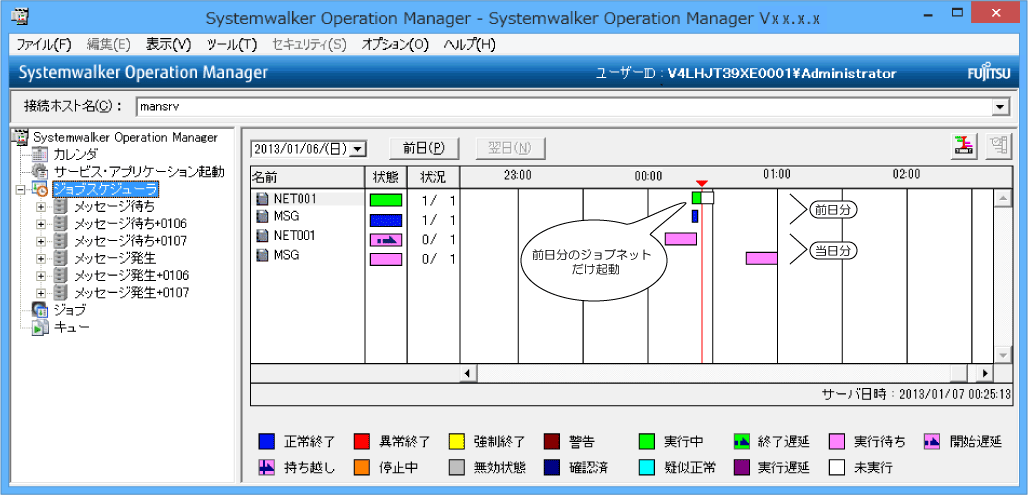Click the pink bar for second NET001 in timeline
This screenshot has height=495, width=1028.
pyautogui.click(x=681, y=239)
